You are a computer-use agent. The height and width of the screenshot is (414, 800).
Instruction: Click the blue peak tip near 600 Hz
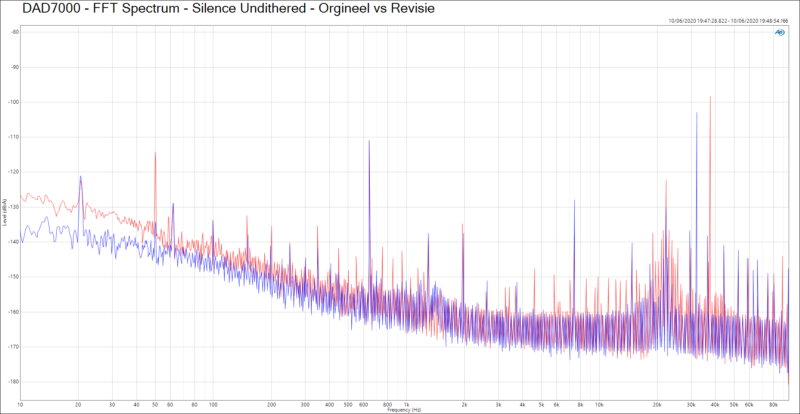coord(369,143)
